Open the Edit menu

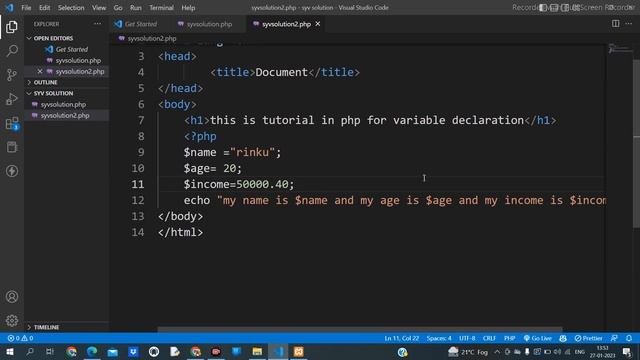click(44, 8)
